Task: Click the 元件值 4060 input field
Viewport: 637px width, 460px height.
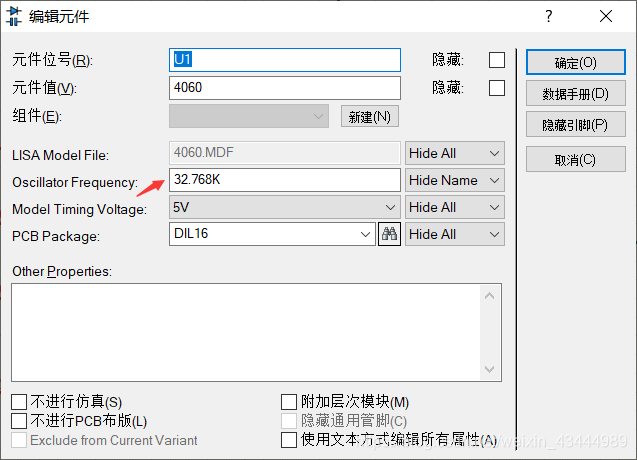Action: 285,88
